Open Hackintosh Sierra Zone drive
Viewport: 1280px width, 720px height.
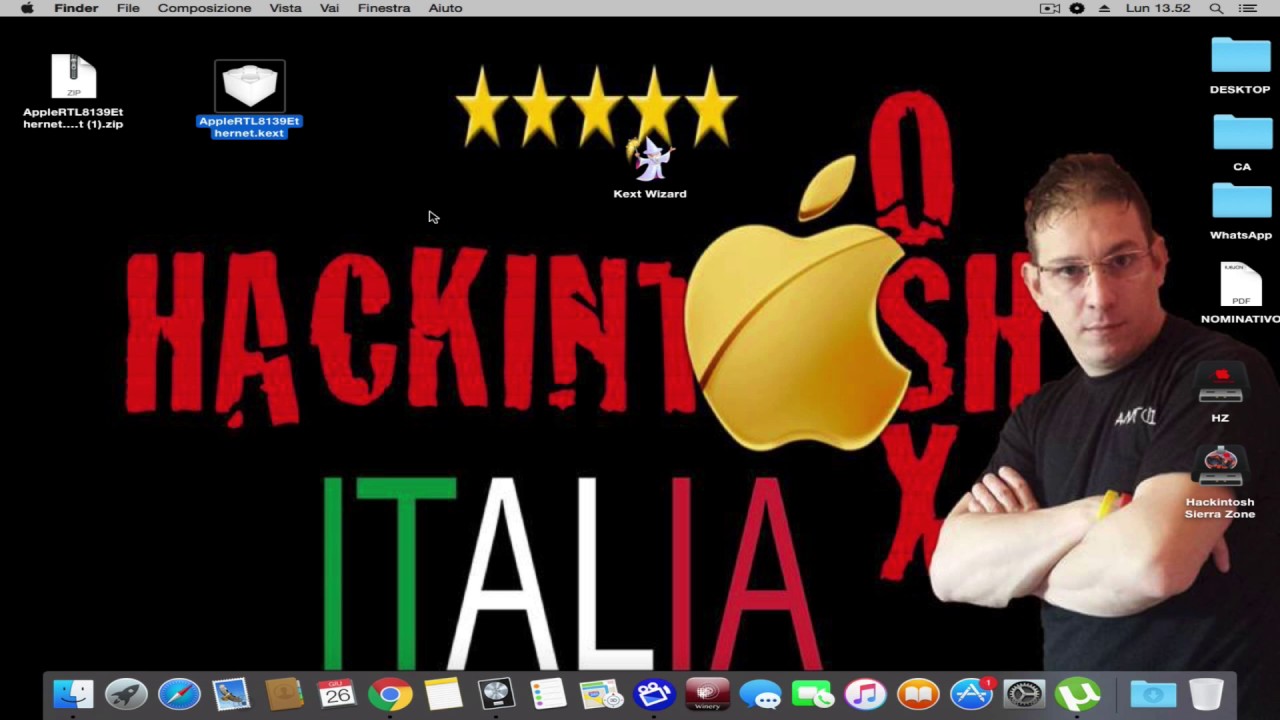pyautogui.click(x=1220, y=469)
